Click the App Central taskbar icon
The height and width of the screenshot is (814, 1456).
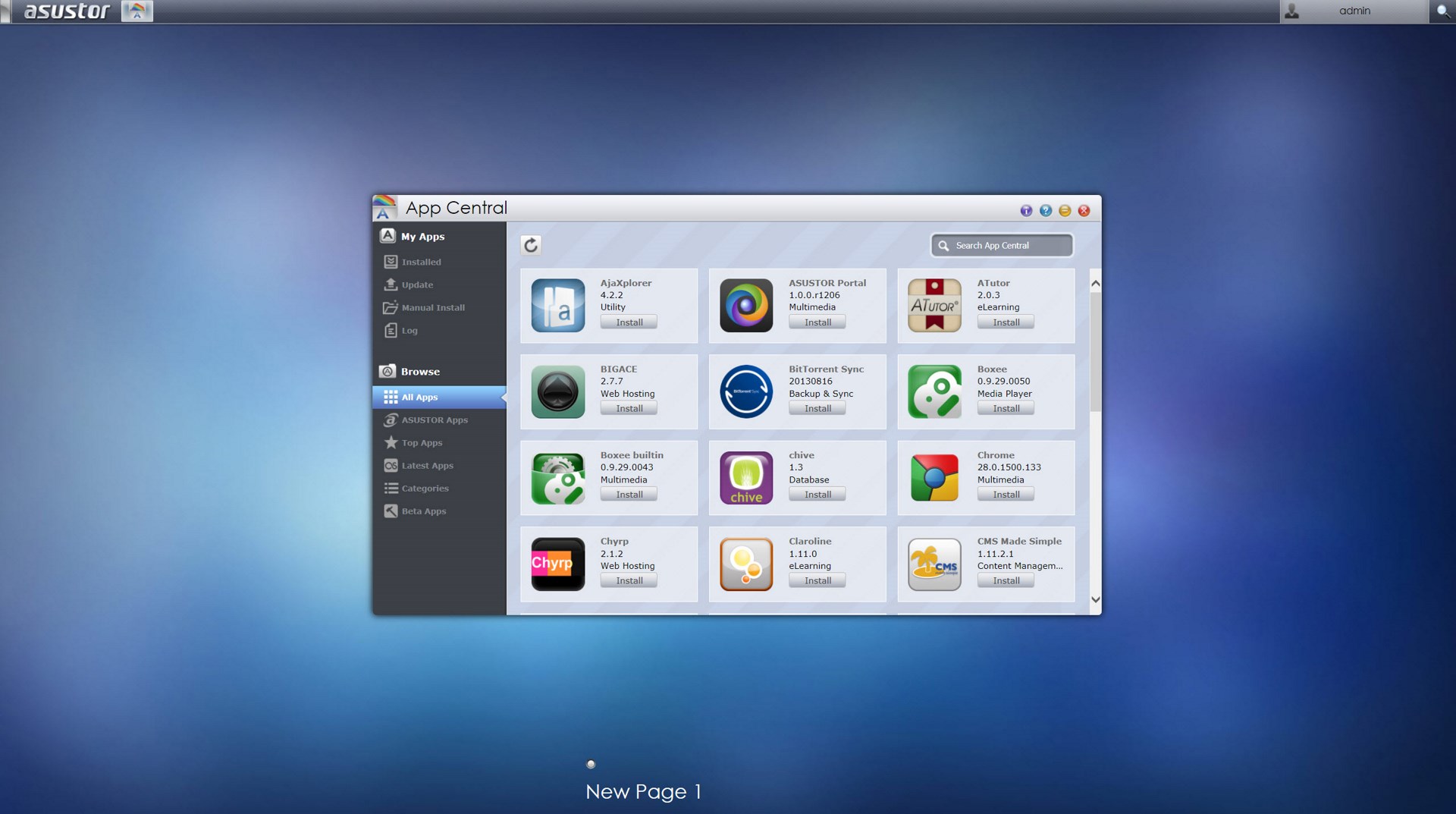[137, 11]
